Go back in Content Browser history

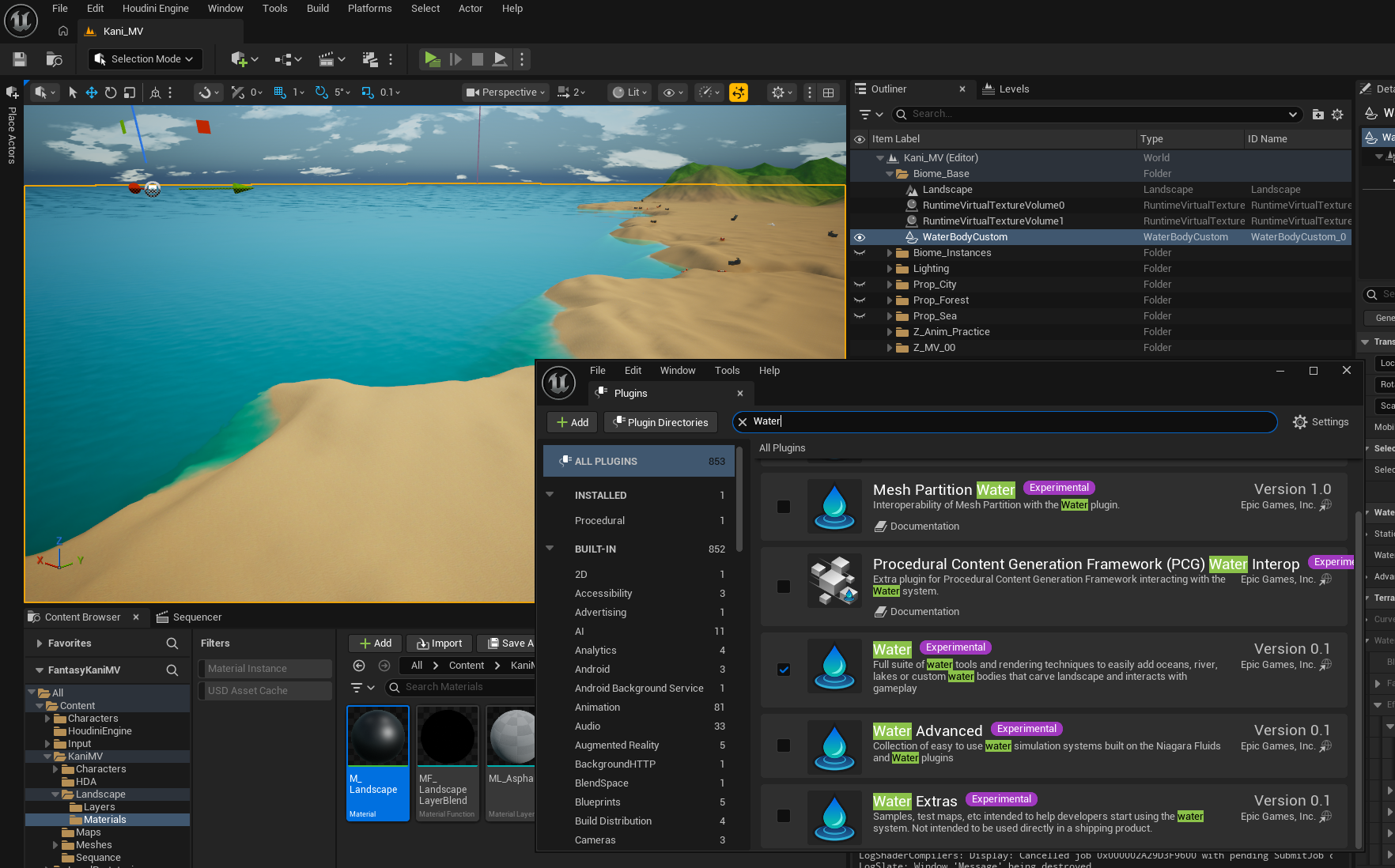point(359,666)
